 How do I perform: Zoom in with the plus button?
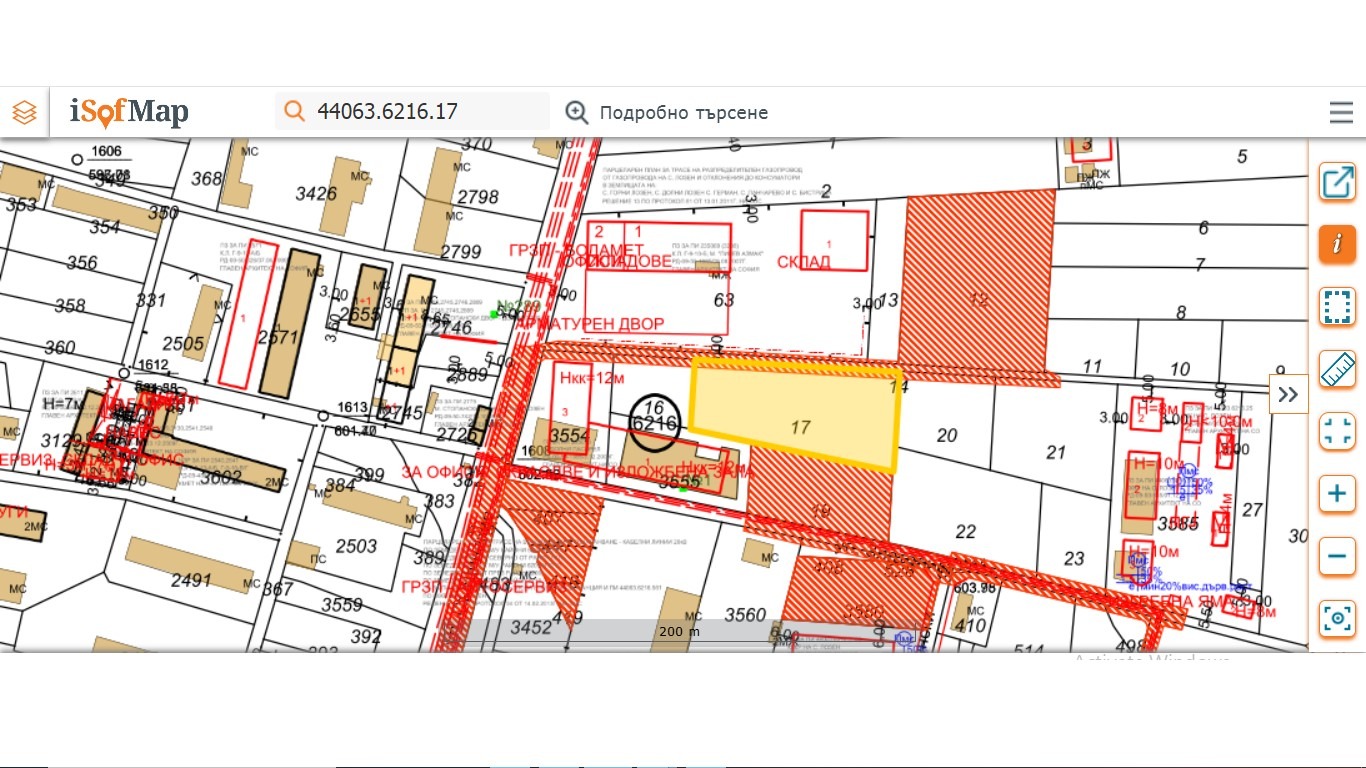[1337, 494]
